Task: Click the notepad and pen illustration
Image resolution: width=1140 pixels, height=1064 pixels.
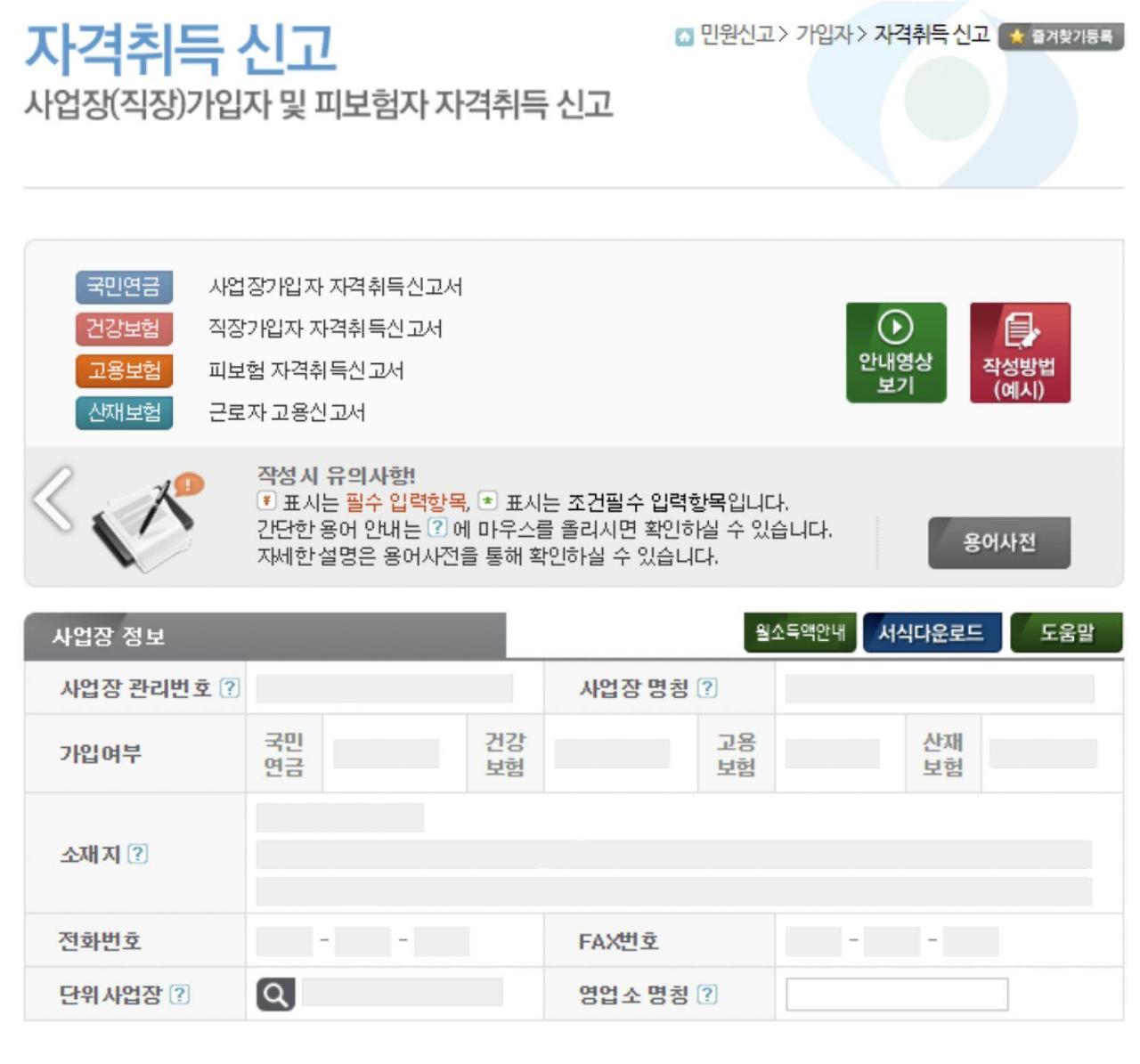Action: point(147,522)
